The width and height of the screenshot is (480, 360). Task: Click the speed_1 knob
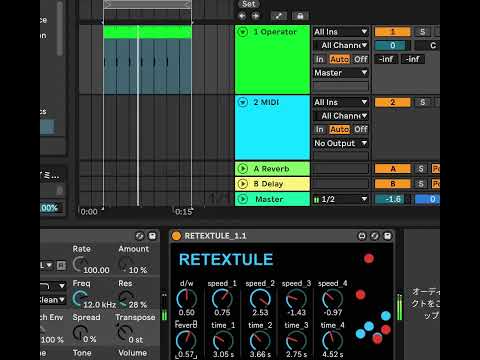point(222,298)
